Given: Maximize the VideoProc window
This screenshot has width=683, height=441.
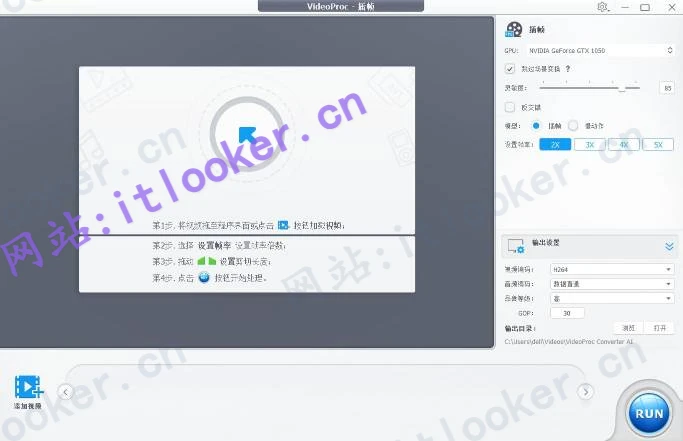Looking at the screenshot, I should 645,7.
